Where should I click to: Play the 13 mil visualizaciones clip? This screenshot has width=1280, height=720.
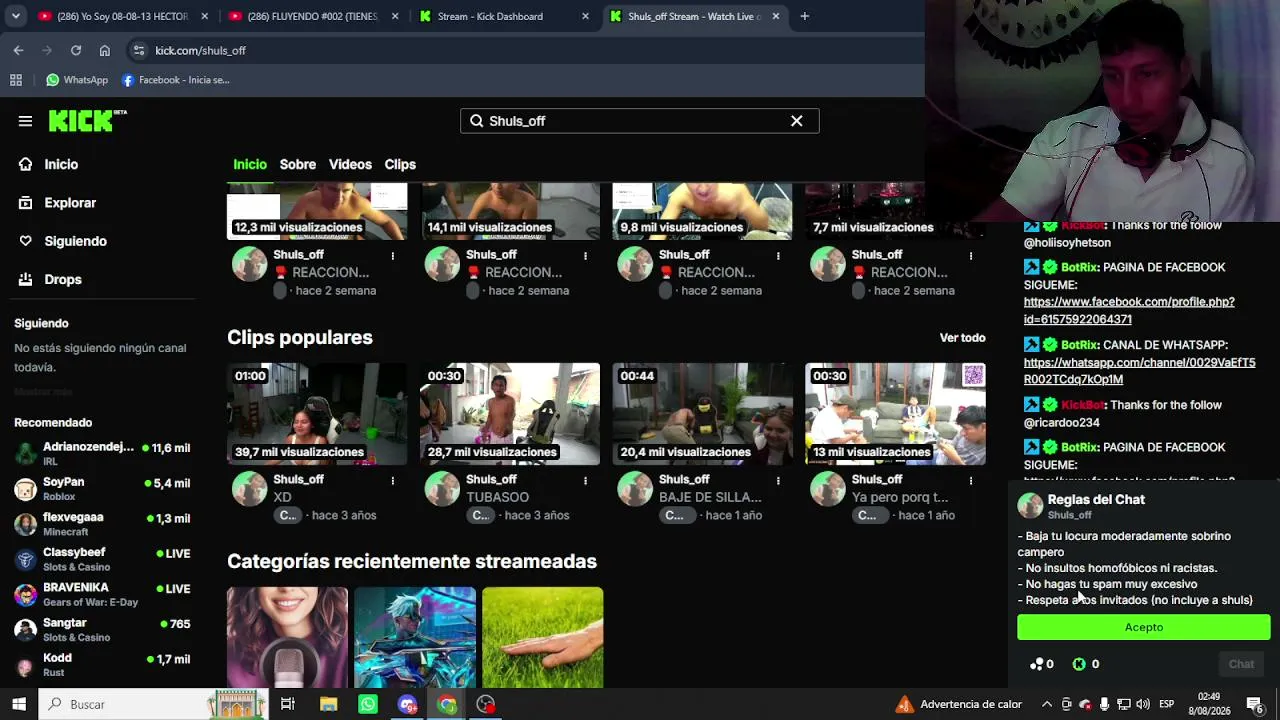coord(895,414)
